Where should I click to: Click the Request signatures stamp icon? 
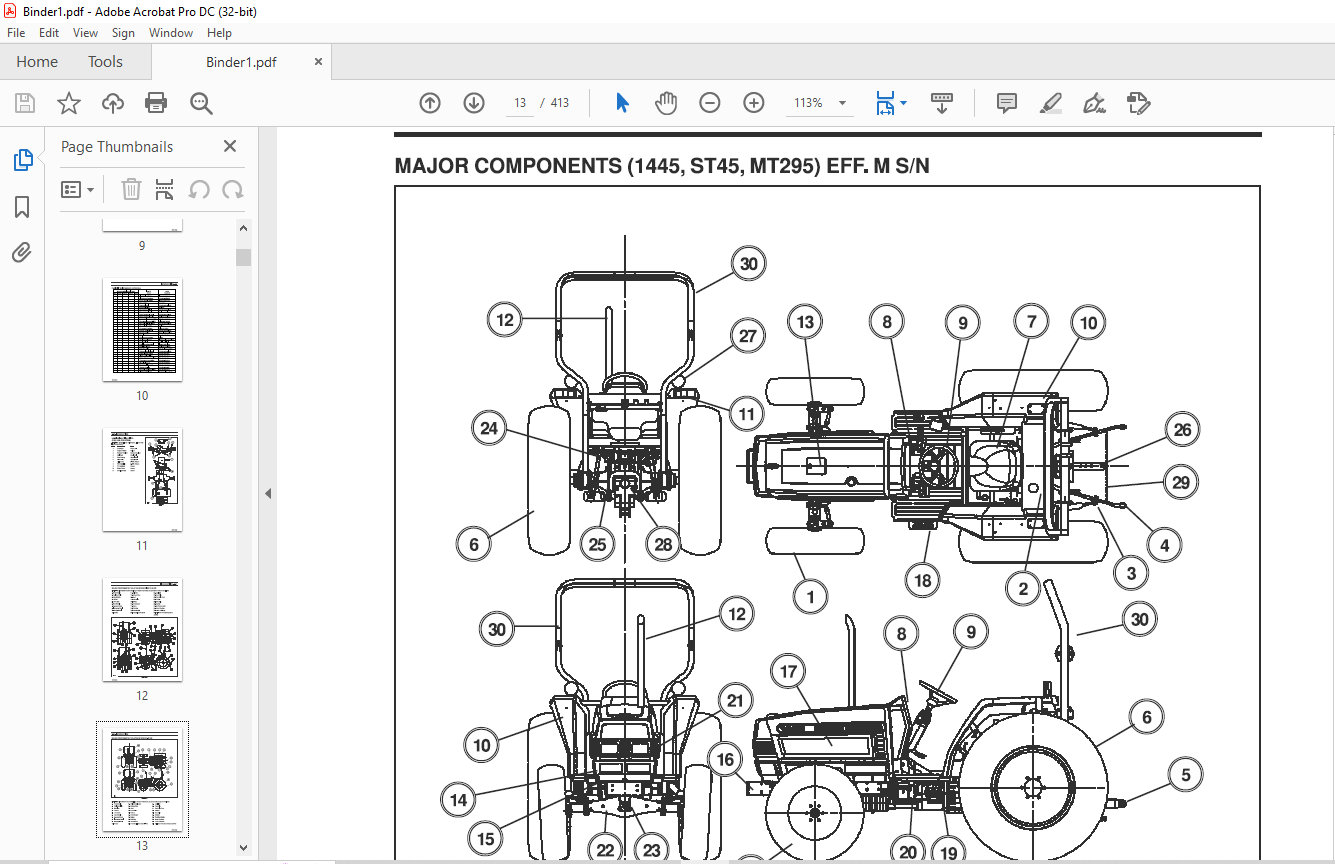[x=1138, y=103]
